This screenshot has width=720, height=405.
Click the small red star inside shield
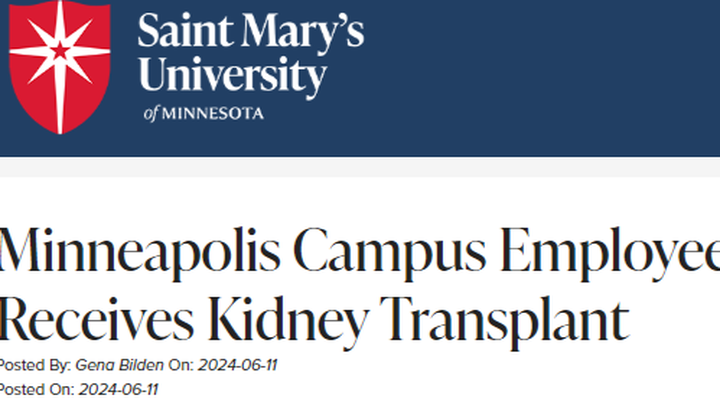(x=60, y=51)
